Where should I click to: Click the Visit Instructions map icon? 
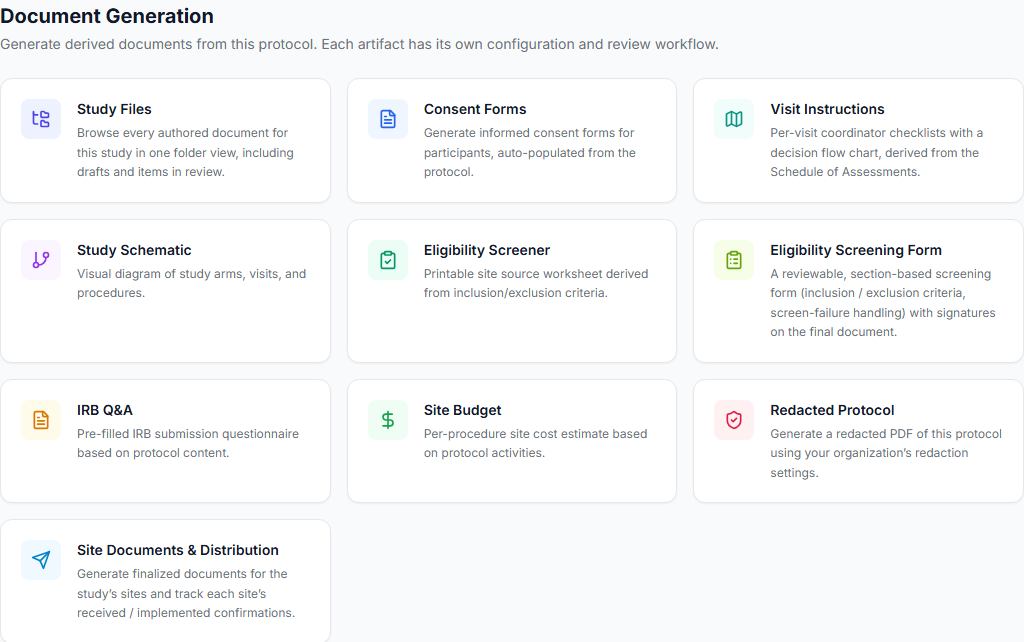pos(734,119)
